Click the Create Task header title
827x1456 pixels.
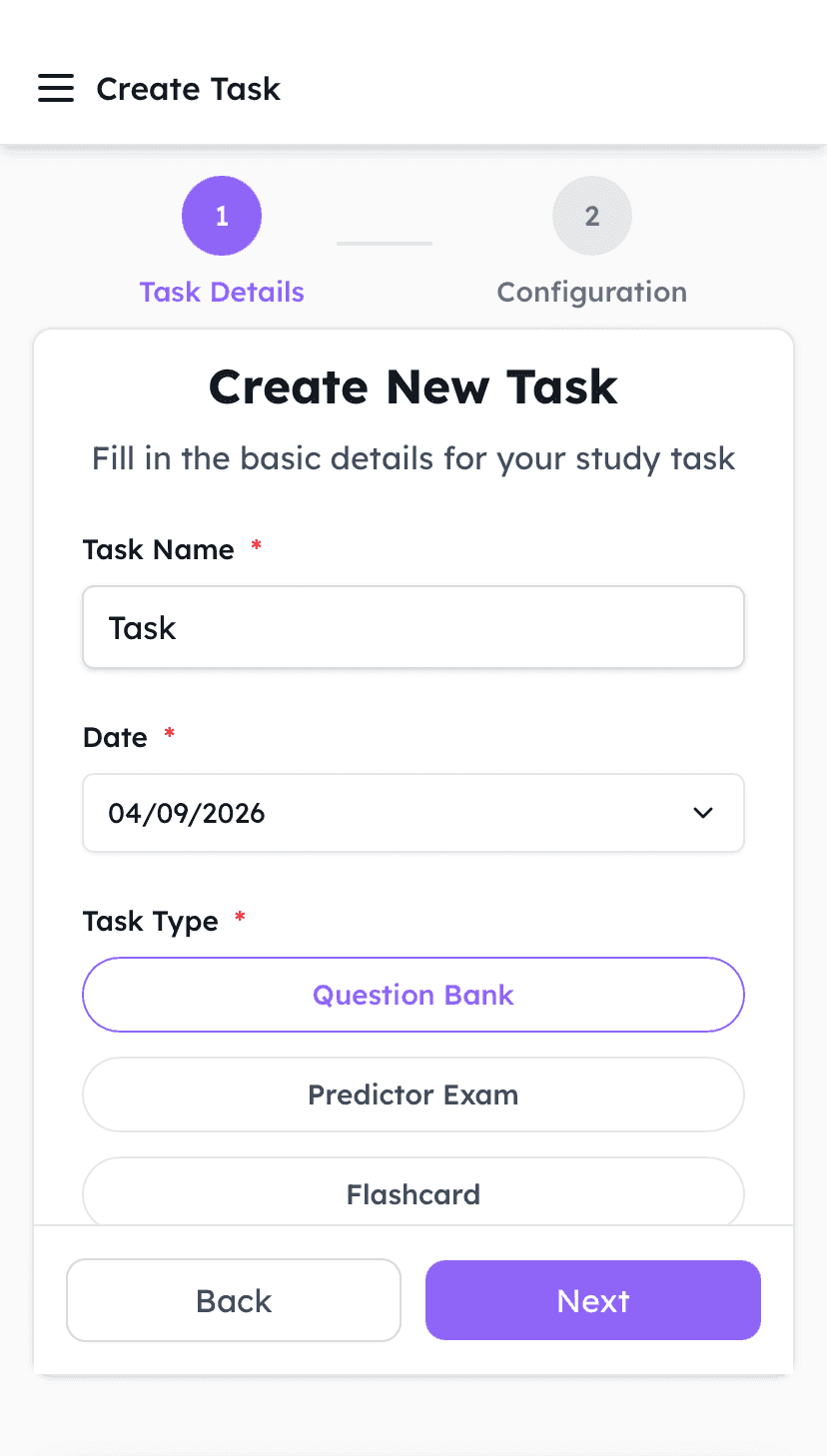[x=188, y=89]
